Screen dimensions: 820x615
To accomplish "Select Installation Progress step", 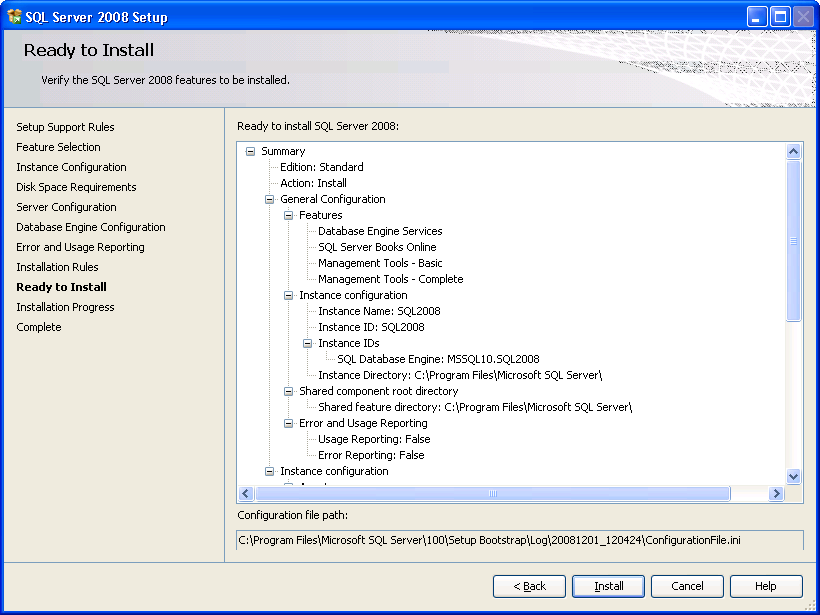I will [65, 307].
